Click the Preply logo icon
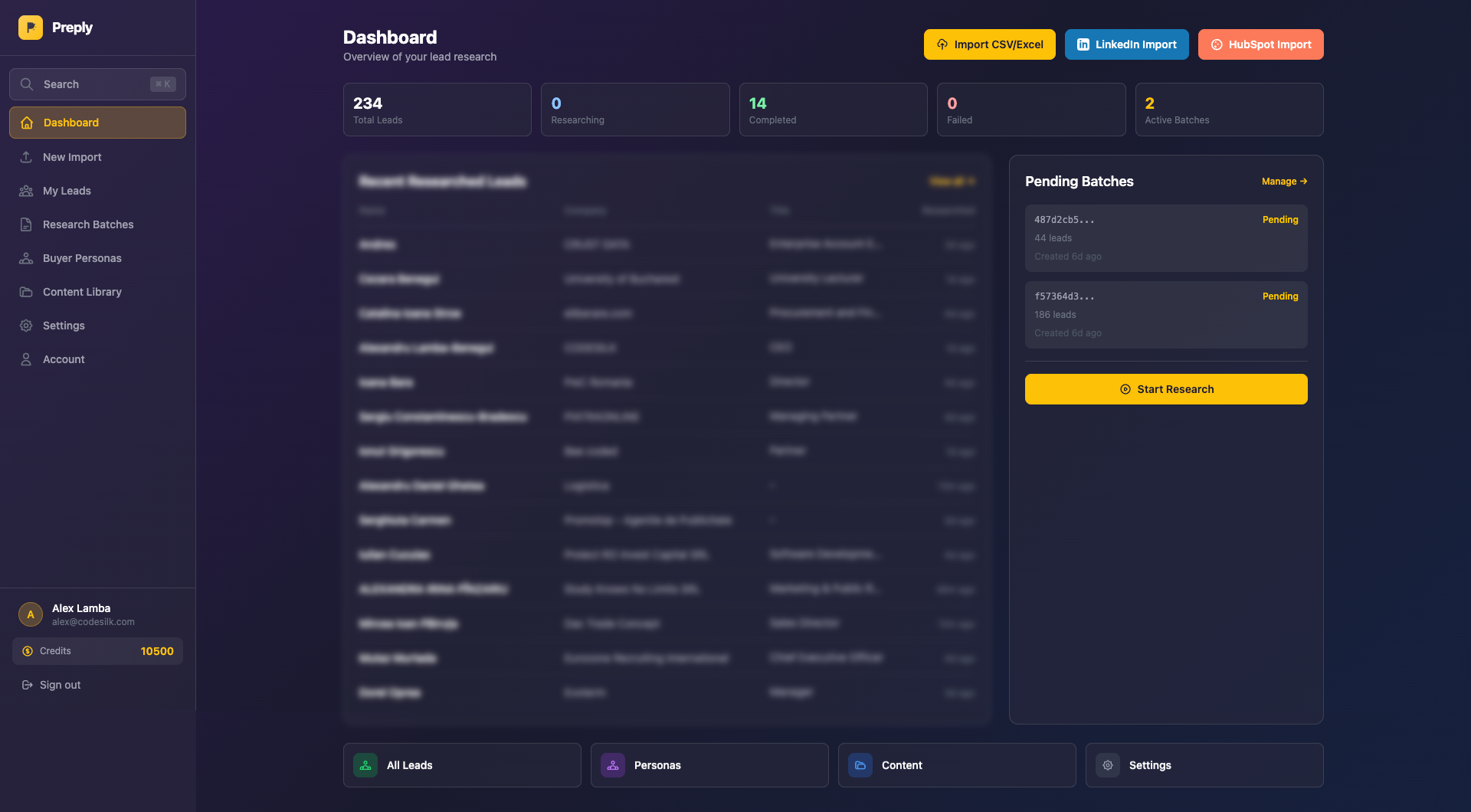This screenshot has width=1471, height=812. click(x=31, y=28)
